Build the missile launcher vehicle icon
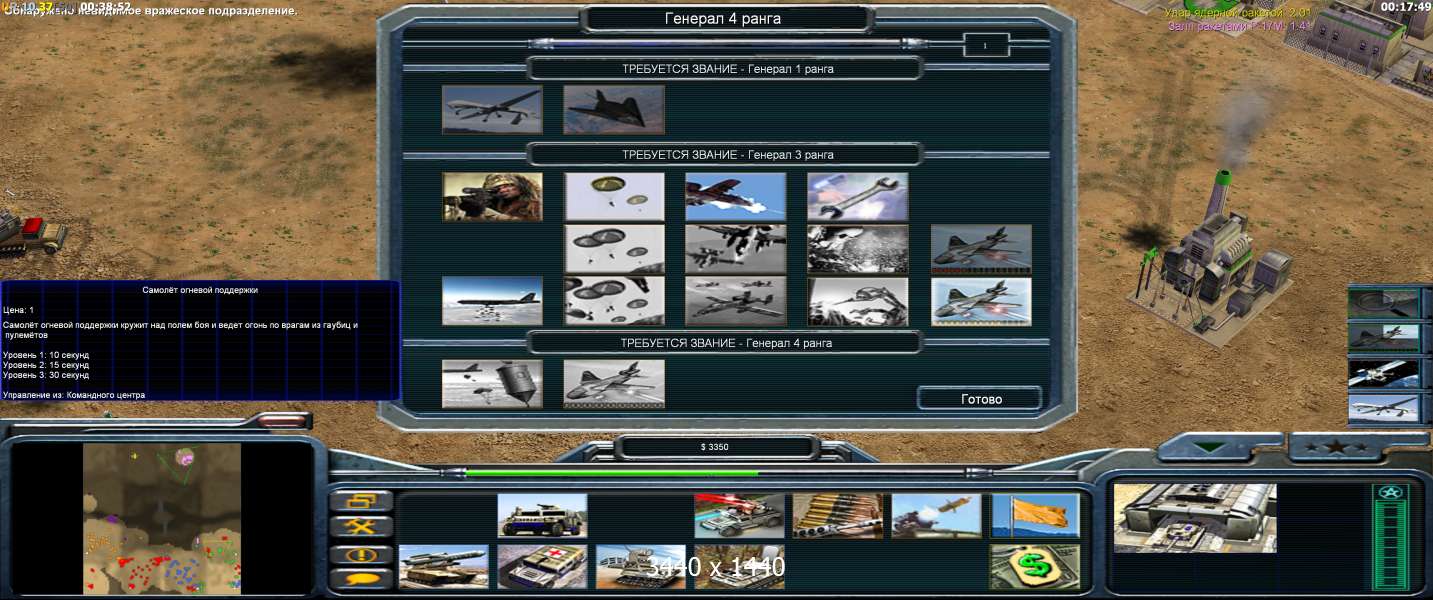Viewport: 1433px width, 600px height. coord(444,567)
